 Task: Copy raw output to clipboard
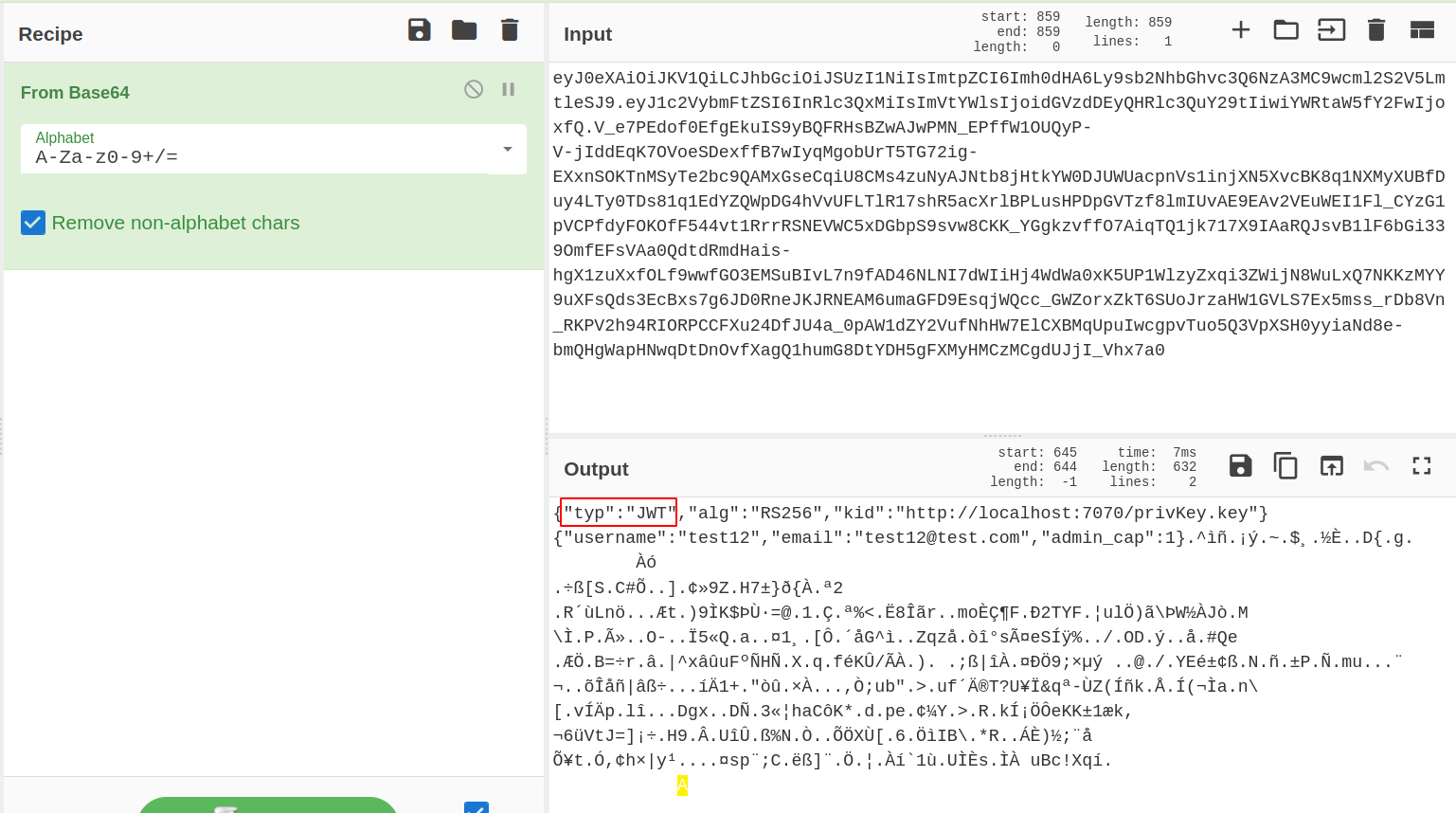click(x=1285, y=465)
